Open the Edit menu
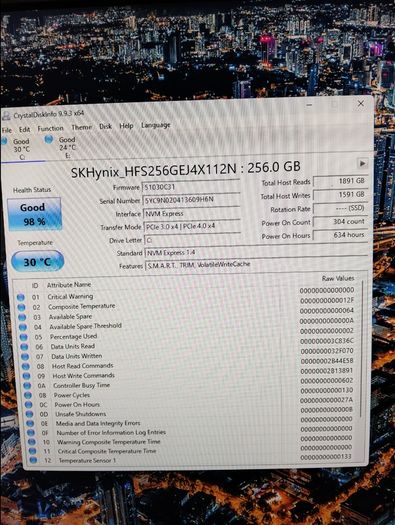This screenshot has height=525, width=395. pyautogui.click(x=24, y=129)
